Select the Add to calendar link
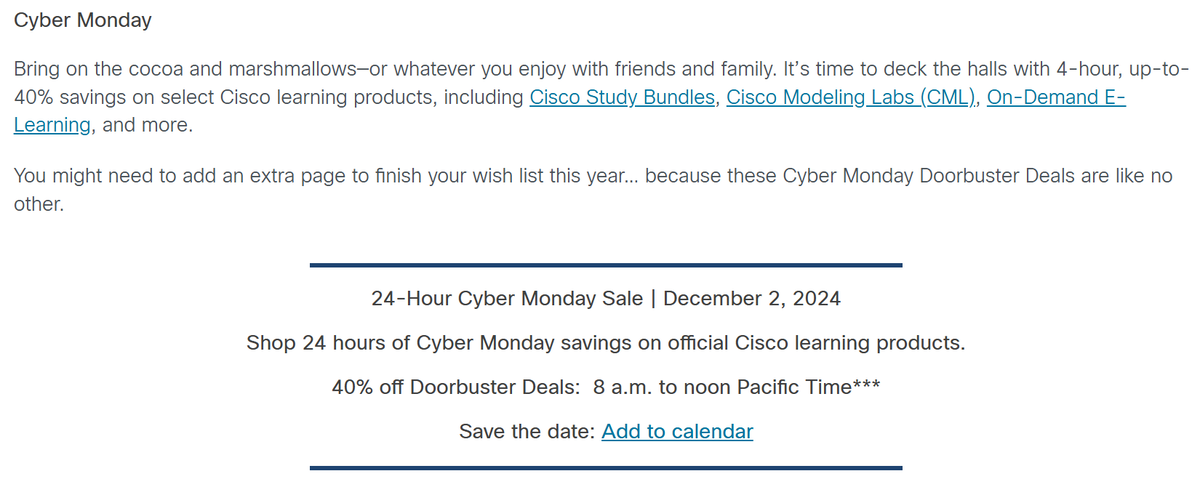The height and width of the screenshot is (487, 1200). point(677,431)
